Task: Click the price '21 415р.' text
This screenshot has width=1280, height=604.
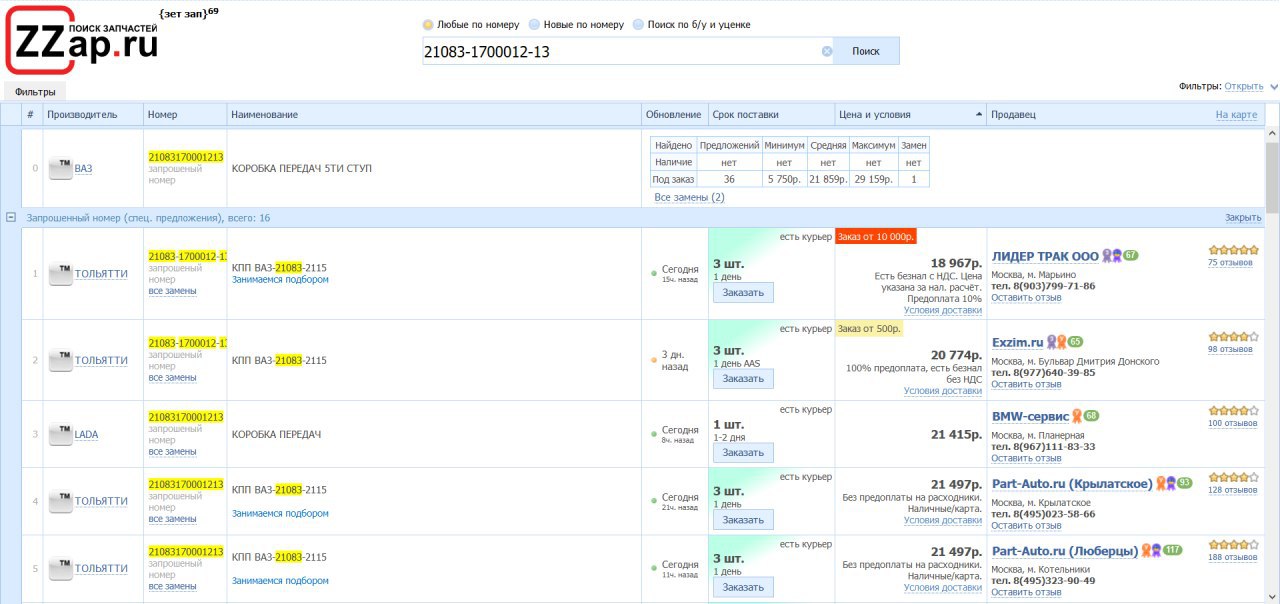Action: (x=956, y=435)
